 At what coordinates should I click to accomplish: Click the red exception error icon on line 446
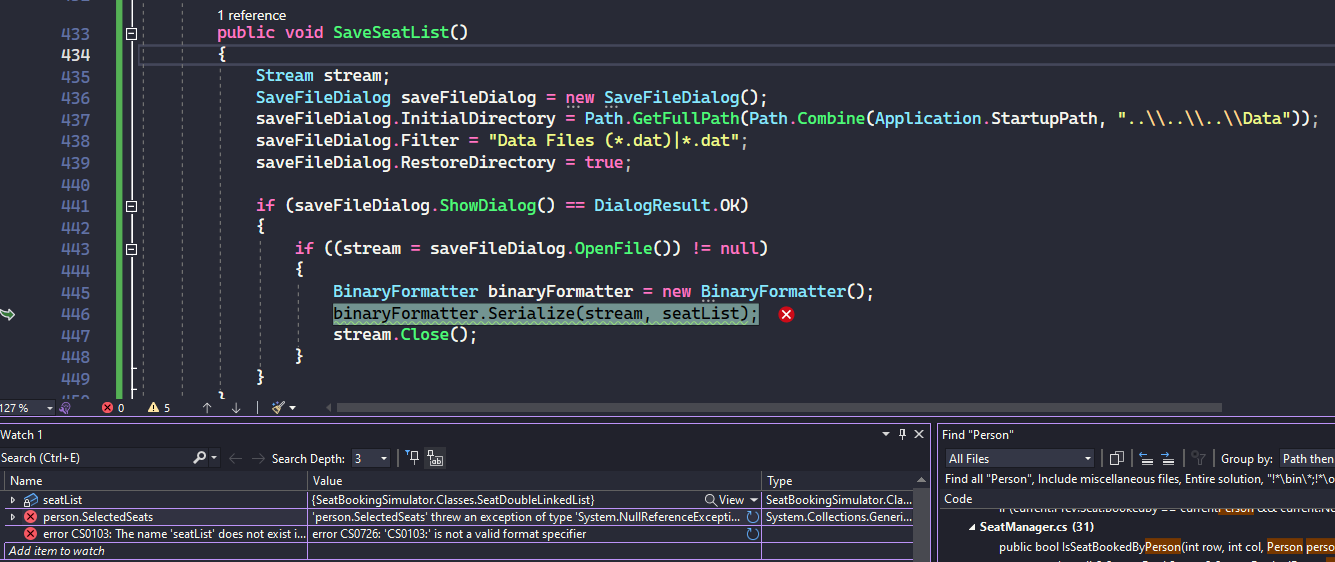coord(787,314)
